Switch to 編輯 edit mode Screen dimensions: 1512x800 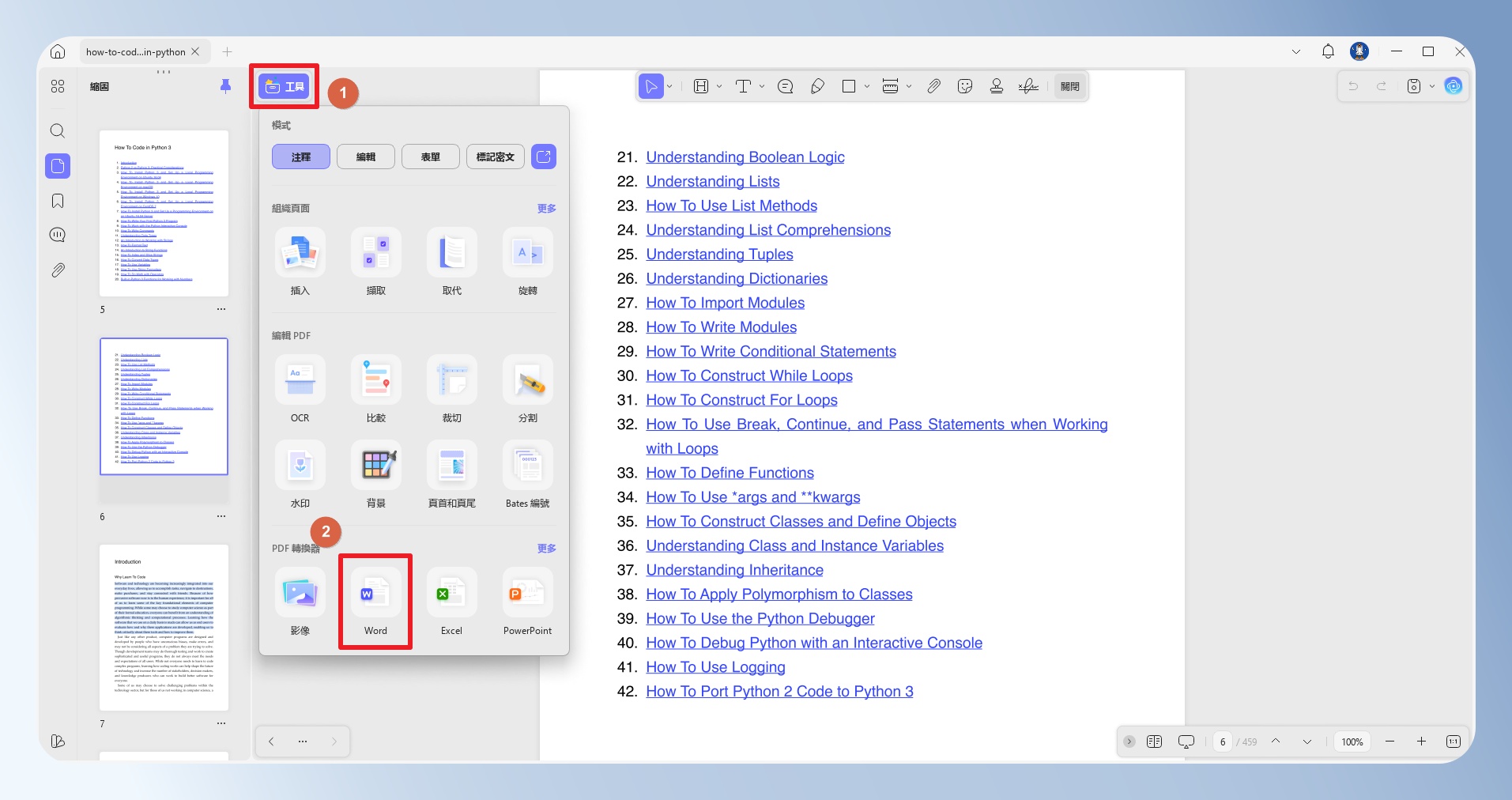click(x=366, y=157)
